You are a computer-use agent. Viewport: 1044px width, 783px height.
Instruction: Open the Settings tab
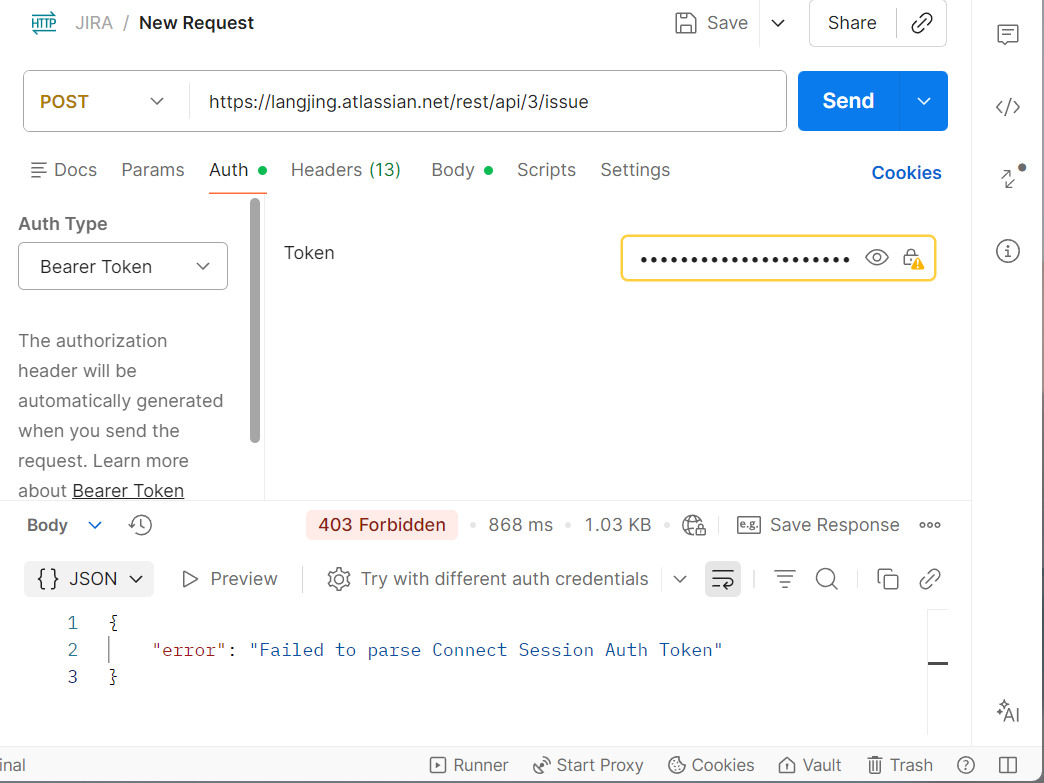635,170
